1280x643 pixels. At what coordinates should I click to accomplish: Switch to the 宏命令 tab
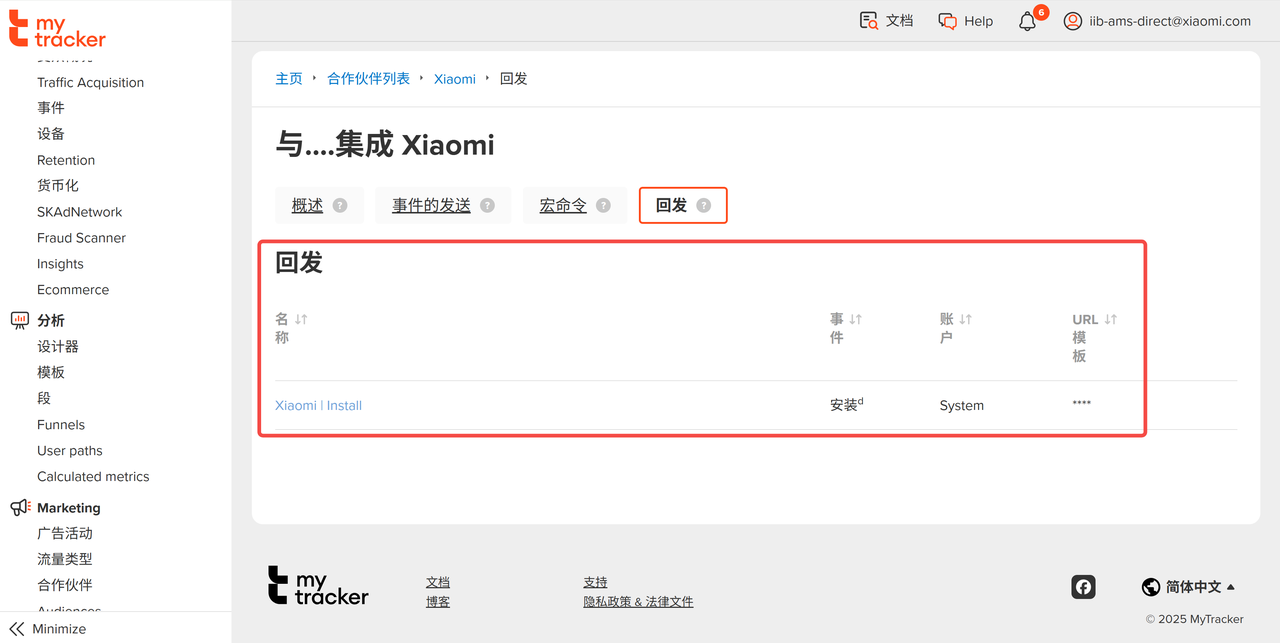click(563, 205)
